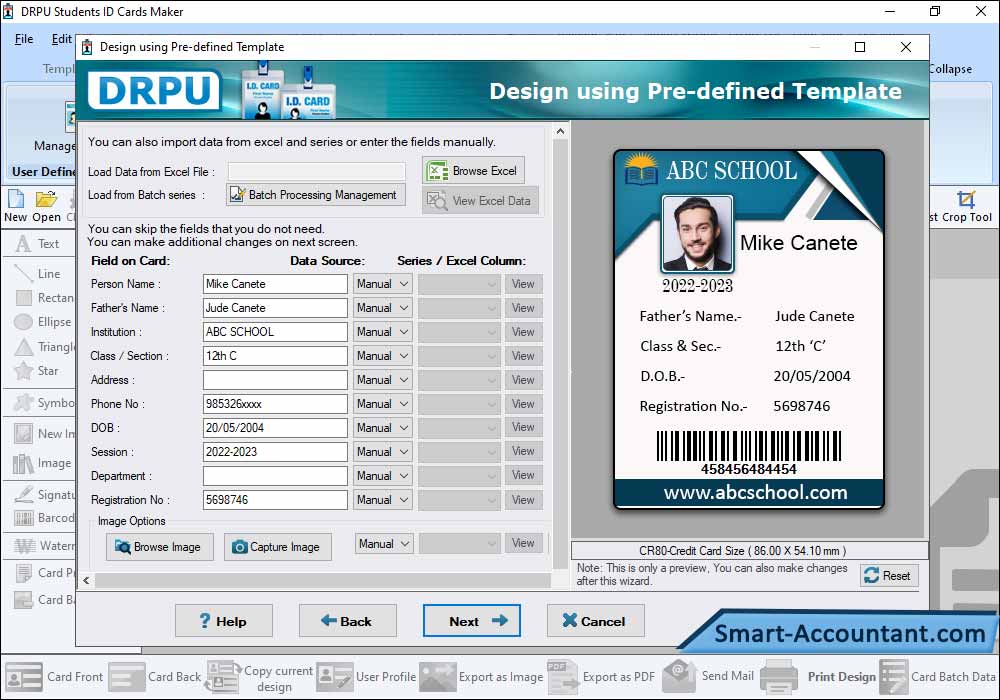Click the Back button
Image resolution: width=1000 pixels, height=700 pixels.
click(x=348, y=621)
